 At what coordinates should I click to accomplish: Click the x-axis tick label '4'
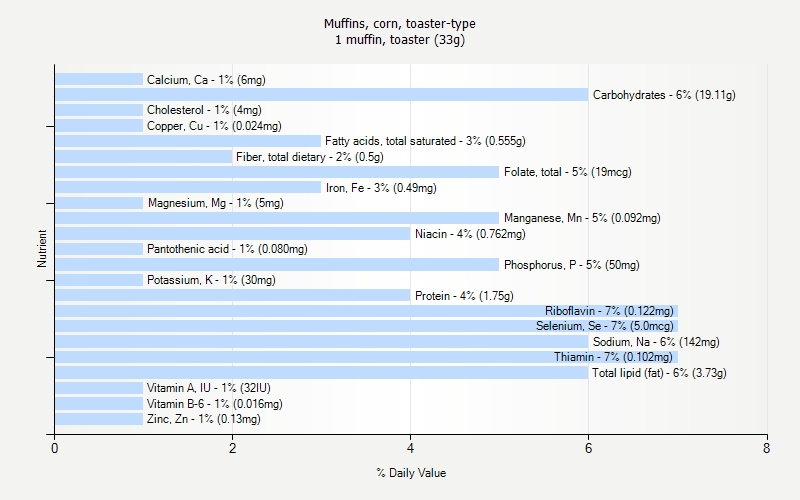pyautogui.click(x=410, y=448)
